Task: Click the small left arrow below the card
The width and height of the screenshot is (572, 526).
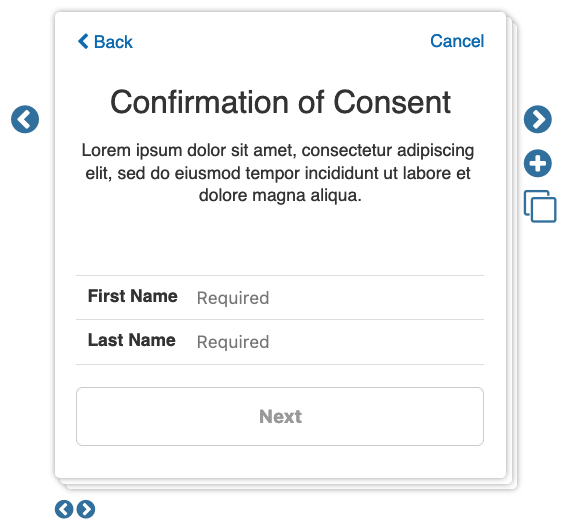Action: 64,509
